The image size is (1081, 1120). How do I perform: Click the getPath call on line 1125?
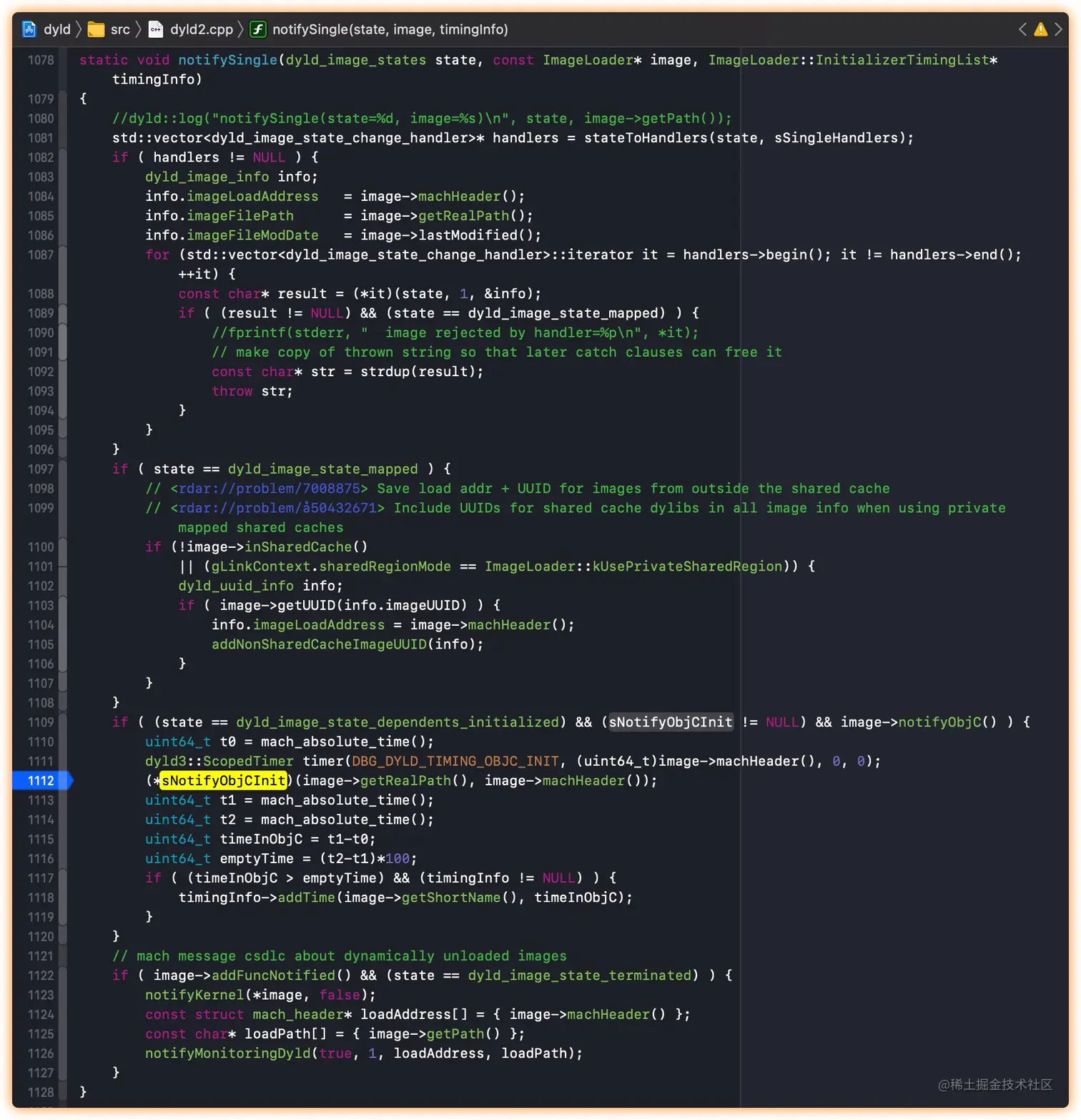click(455, 1034)
